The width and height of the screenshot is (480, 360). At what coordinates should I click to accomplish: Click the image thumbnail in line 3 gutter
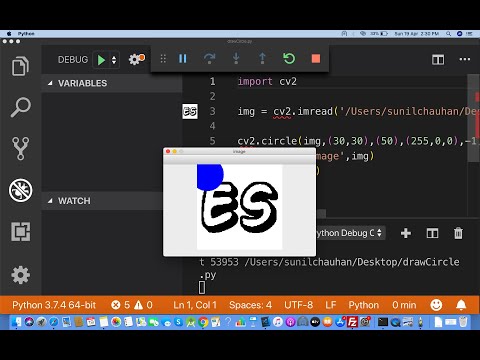pos(190,111)
